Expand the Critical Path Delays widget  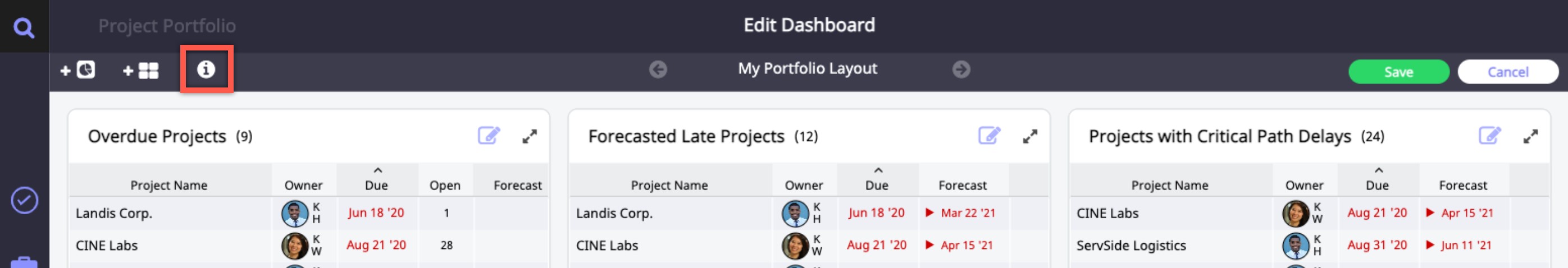(1530, 136)
